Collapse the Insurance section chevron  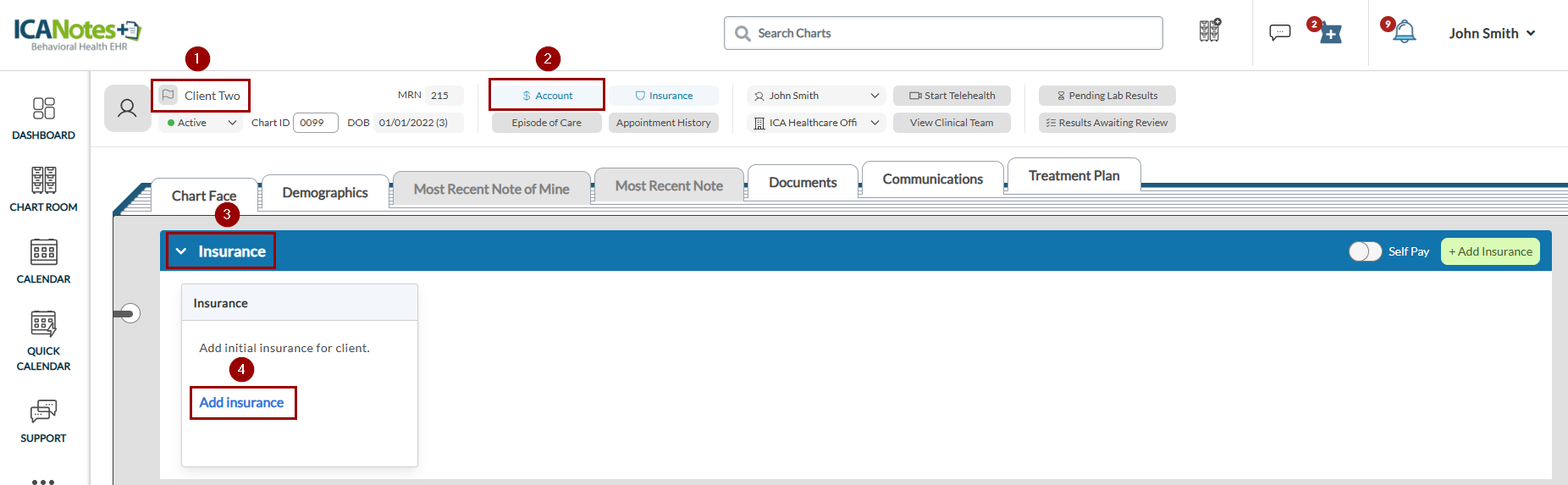[x=180, y=251]
